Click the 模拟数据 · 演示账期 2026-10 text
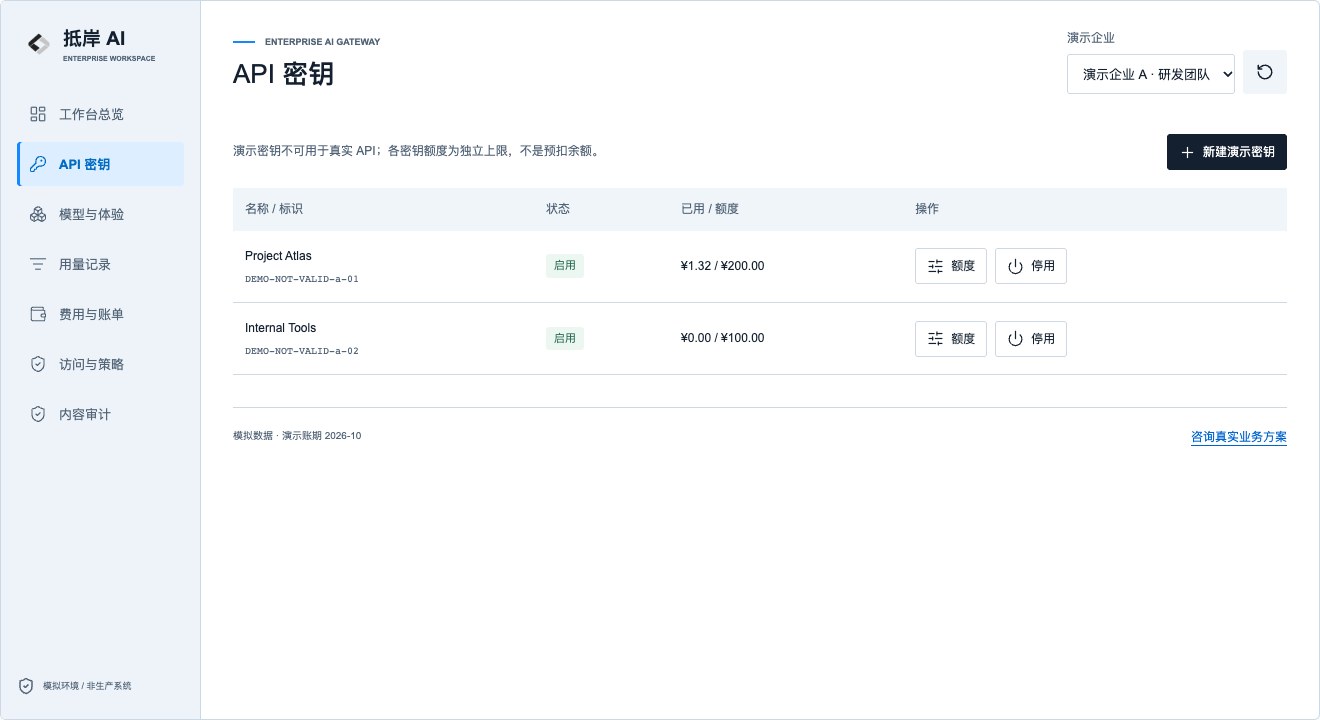 (x=297, y=436)
